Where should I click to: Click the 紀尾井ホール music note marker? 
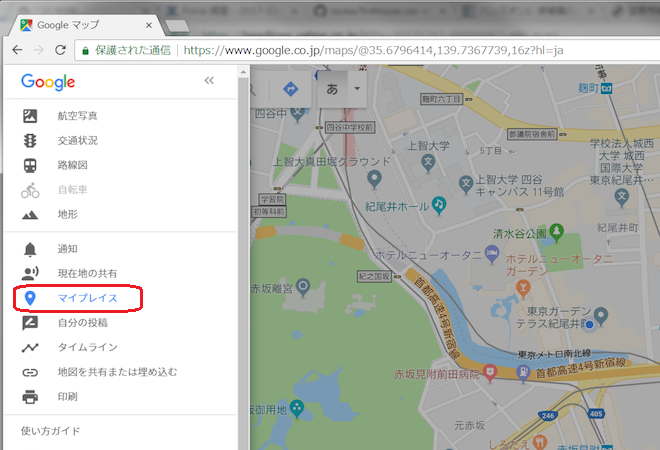pyautogui.click(x=439, y=205)
